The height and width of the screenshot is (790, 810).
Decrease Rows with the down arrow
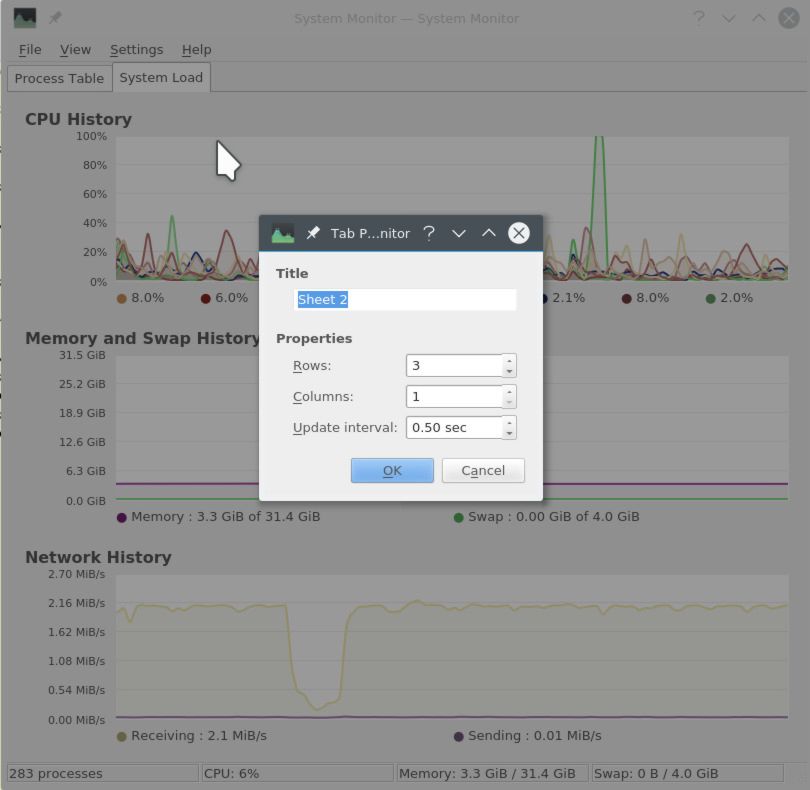tap(509, 371)
